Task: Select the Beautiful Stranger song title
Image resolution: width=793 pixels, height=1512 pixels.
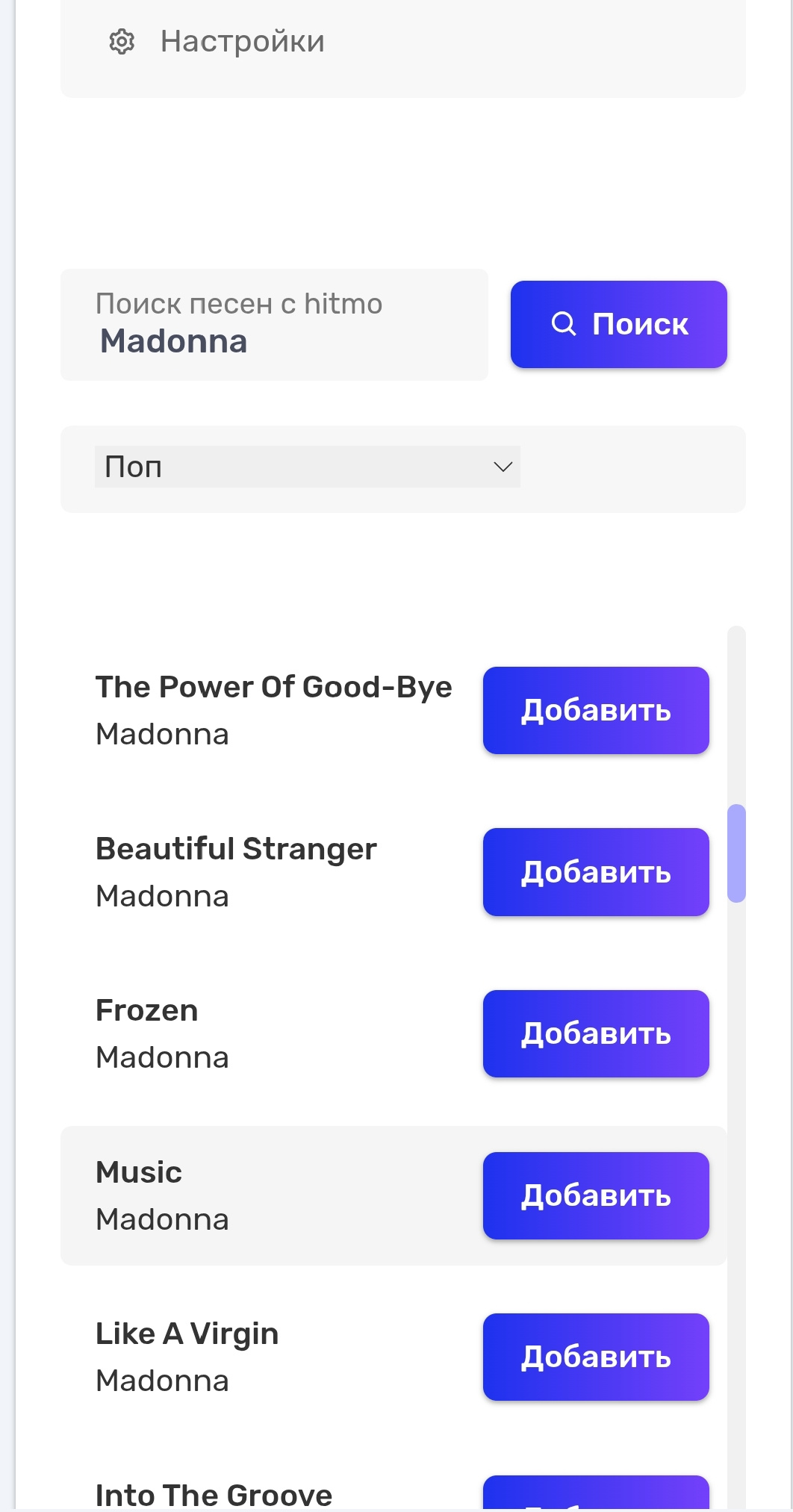Action: pyautogui.click(x=236, y=849)
